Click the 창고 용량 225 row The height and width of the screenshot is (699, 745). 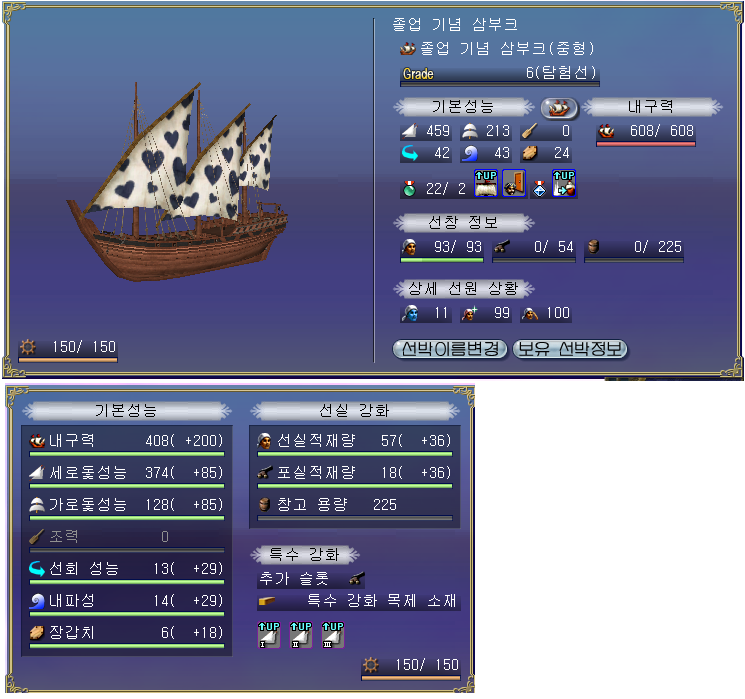pos(354,507)
